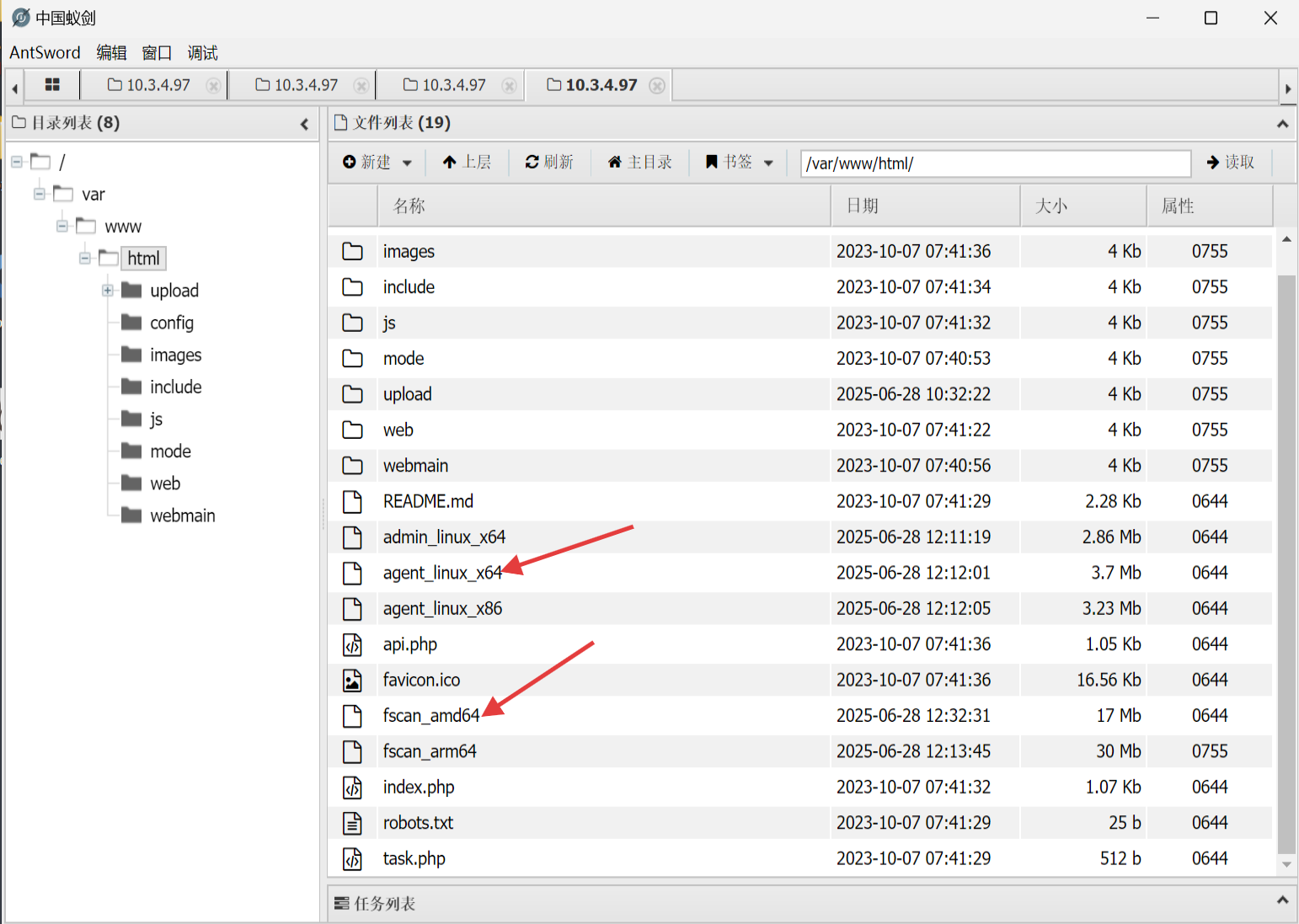1299x924 pixels.
Task: Click the grid home icon in tab bar
Action: [x=52, y=85]
